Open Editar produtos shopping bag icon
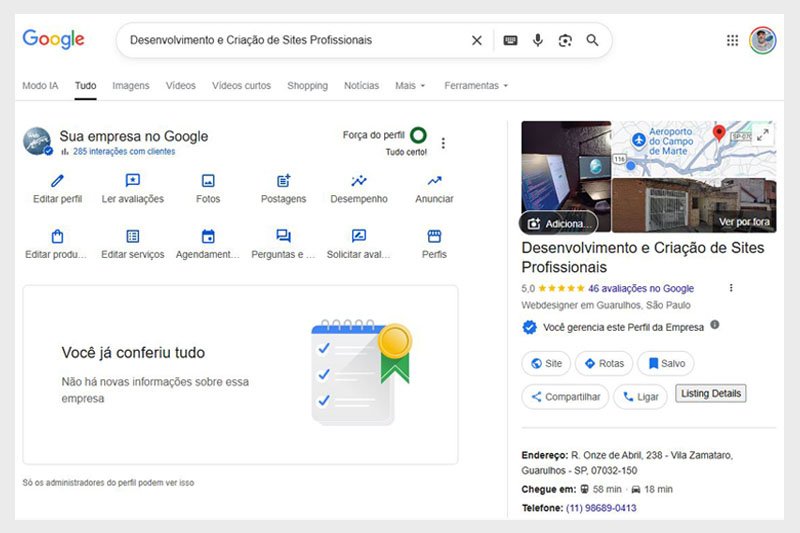This screenshot has width=800, height=533. tap(57, 236)
